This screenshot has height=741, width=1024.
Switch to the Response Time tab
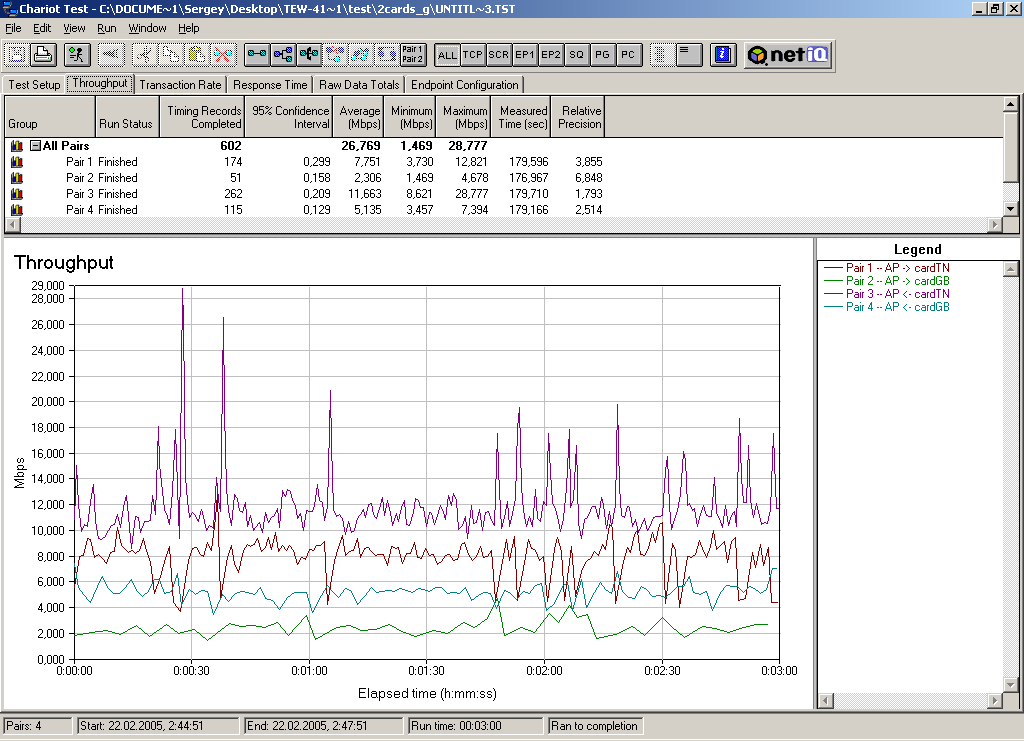[270, 85]
